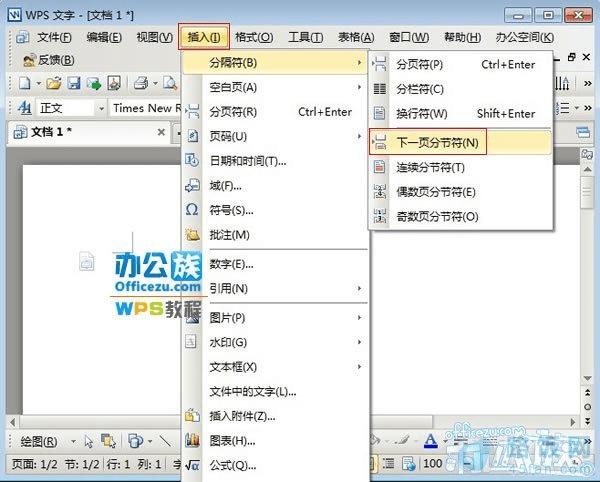Open the 表格(A) menu

click(356, 37)
